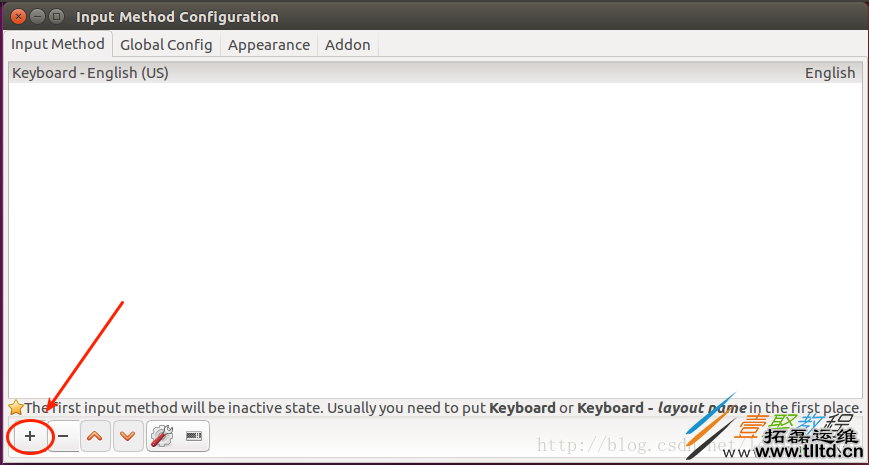
Task: Move input method down with arrow button
Action: point(127,437)
